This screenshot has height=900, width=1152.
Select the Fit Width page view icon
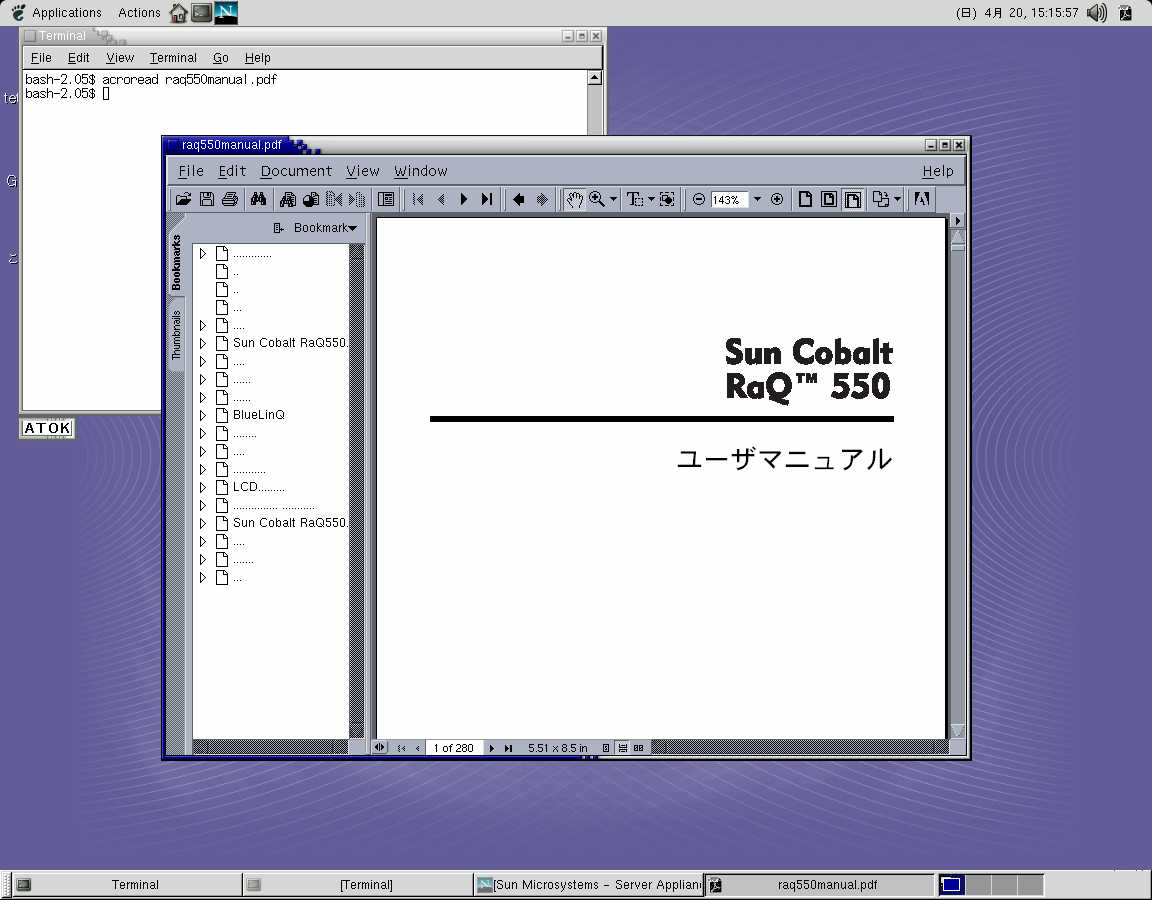852,200
